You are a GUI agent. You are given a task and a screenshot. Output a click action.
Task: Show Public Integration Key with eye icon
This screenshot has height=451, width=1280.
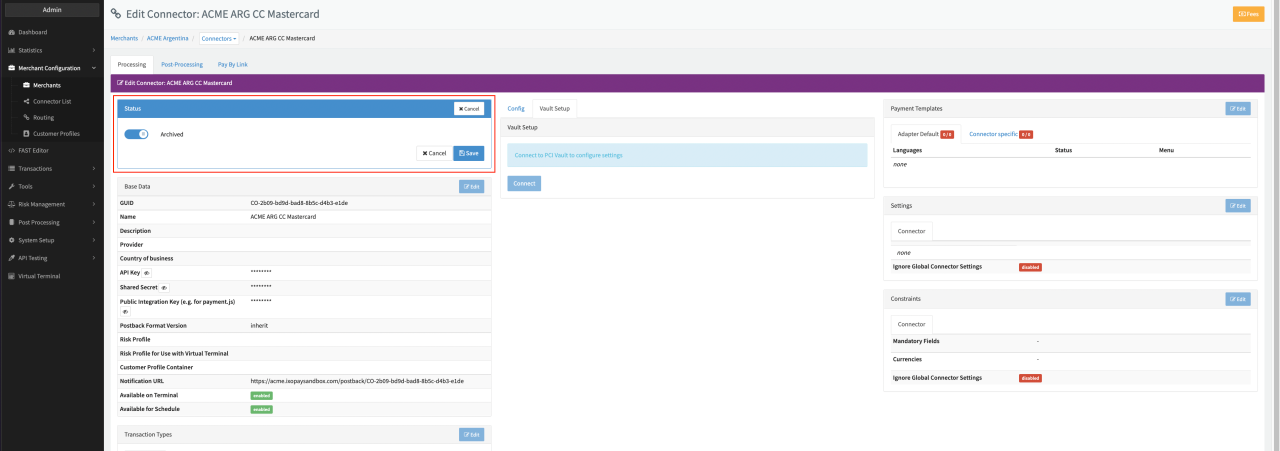click(x=124, y=311)
